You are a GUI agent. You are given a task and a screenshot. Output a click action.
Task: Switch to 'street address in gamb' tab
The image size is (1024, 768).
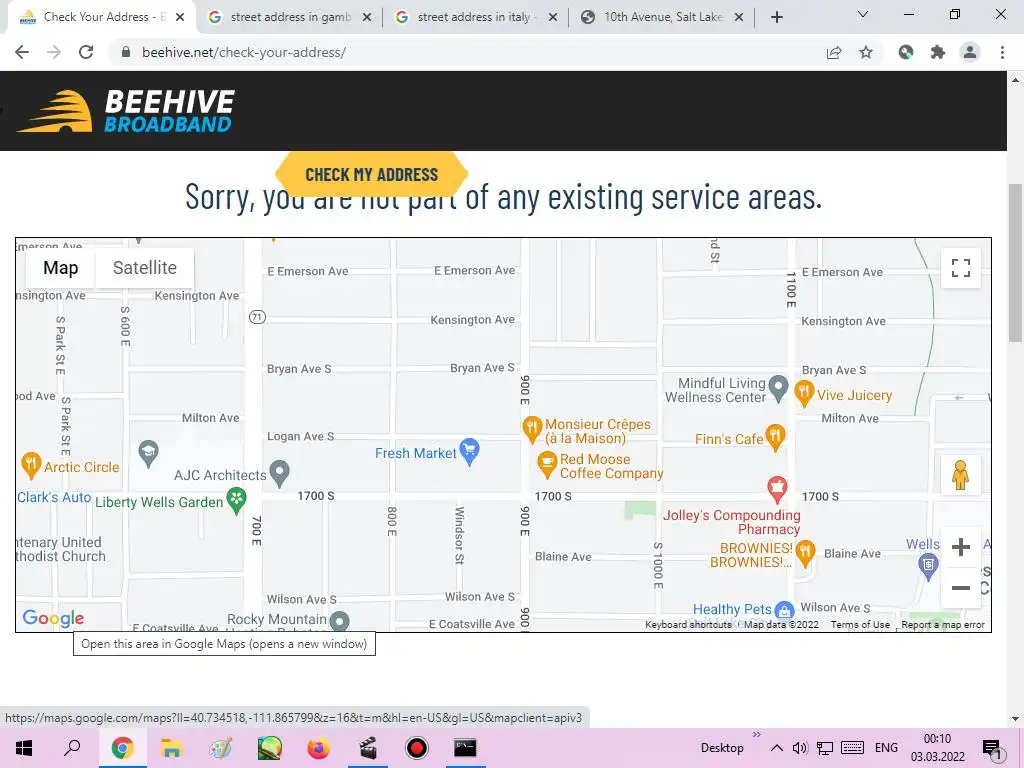point(291,17)
